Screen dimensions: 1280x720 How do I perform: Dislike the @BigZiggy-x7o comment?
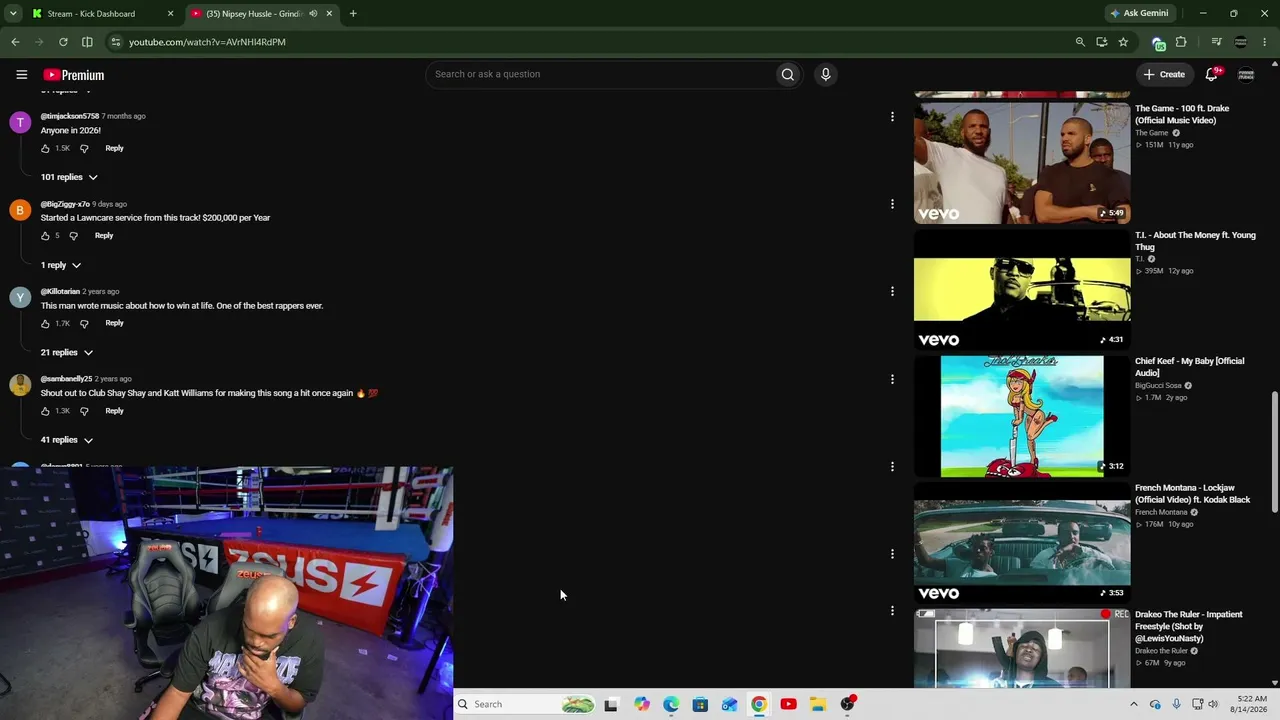(x=73, y=236)
